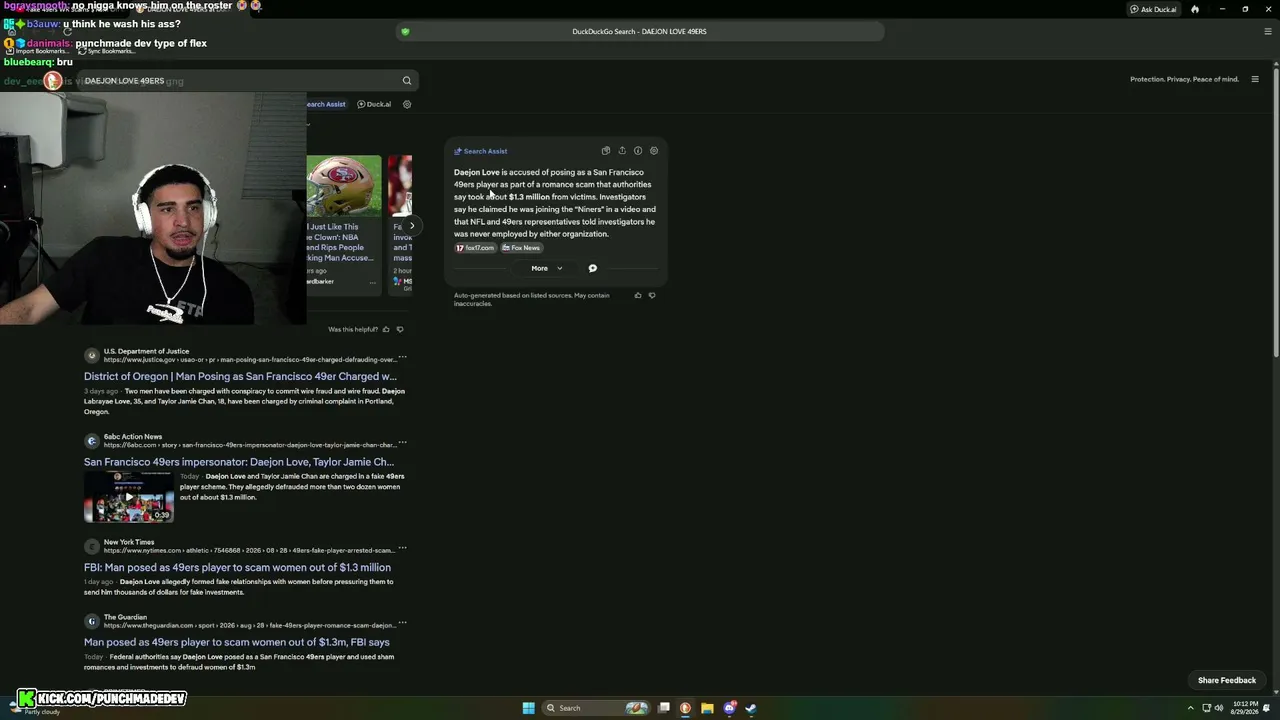Open the Fox News source chip

[x=521, y=248]
